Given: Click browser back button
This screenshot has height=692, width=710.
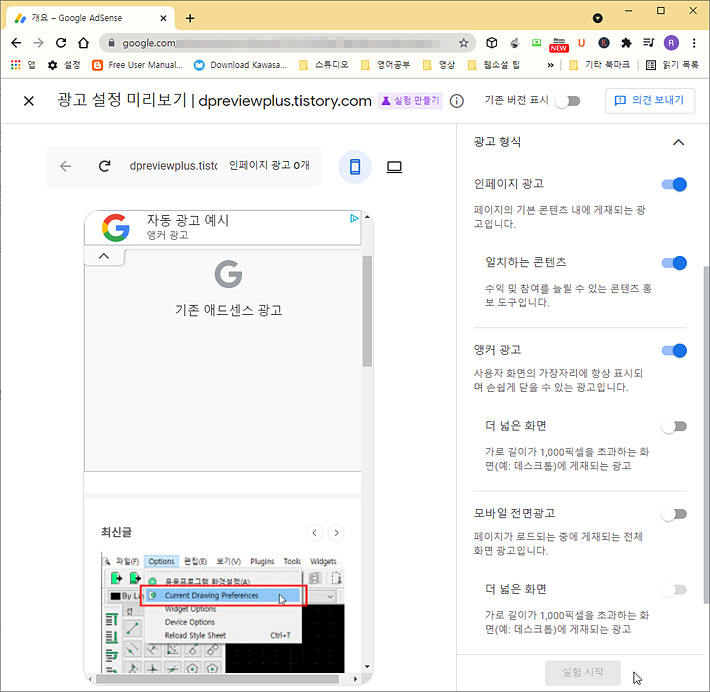Looking at the screenshot, I should coord(16,43).
